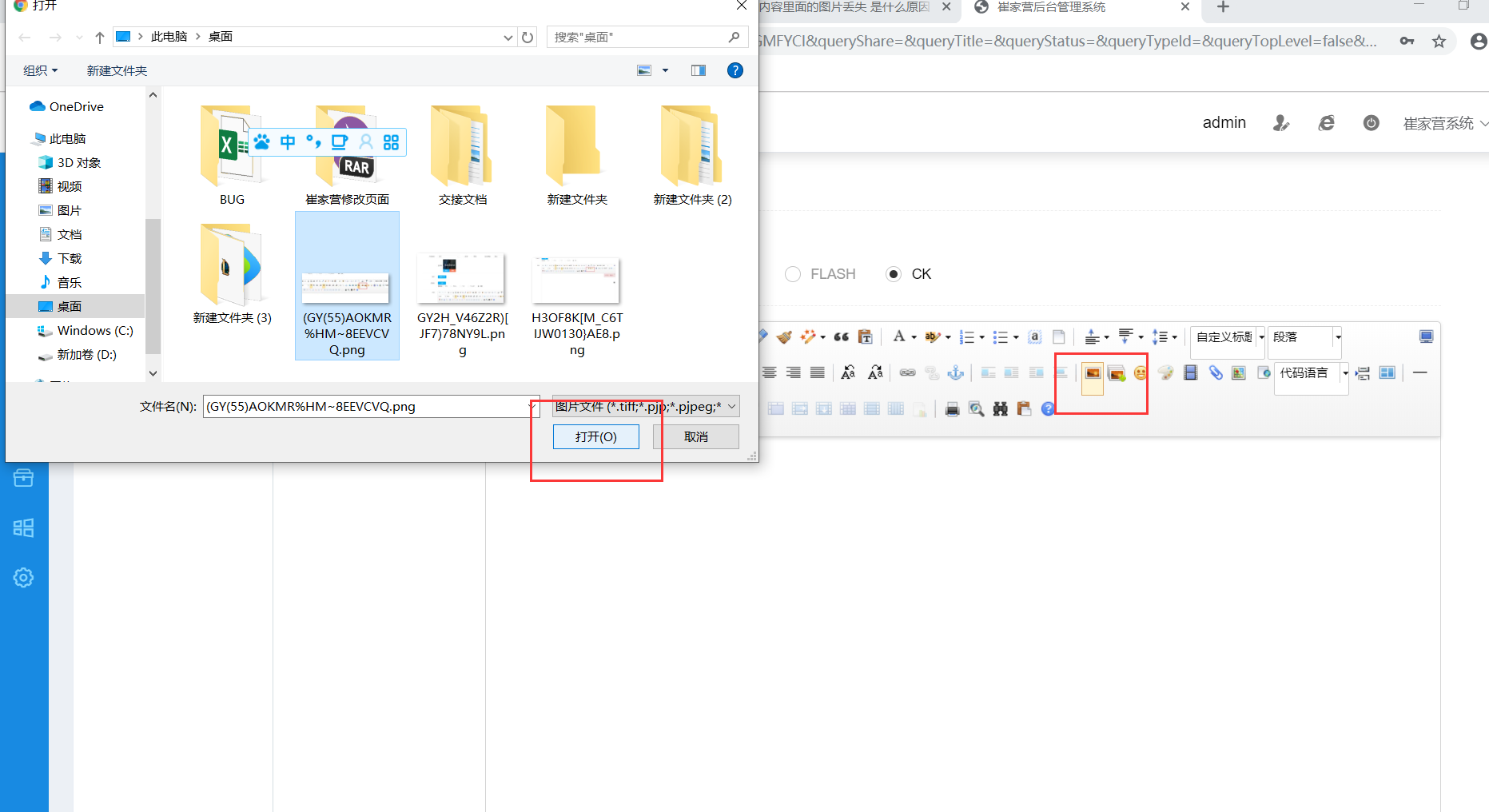Expand the font color dropdown arrow
Viewport: 1489px width, 812px height.
914,337
